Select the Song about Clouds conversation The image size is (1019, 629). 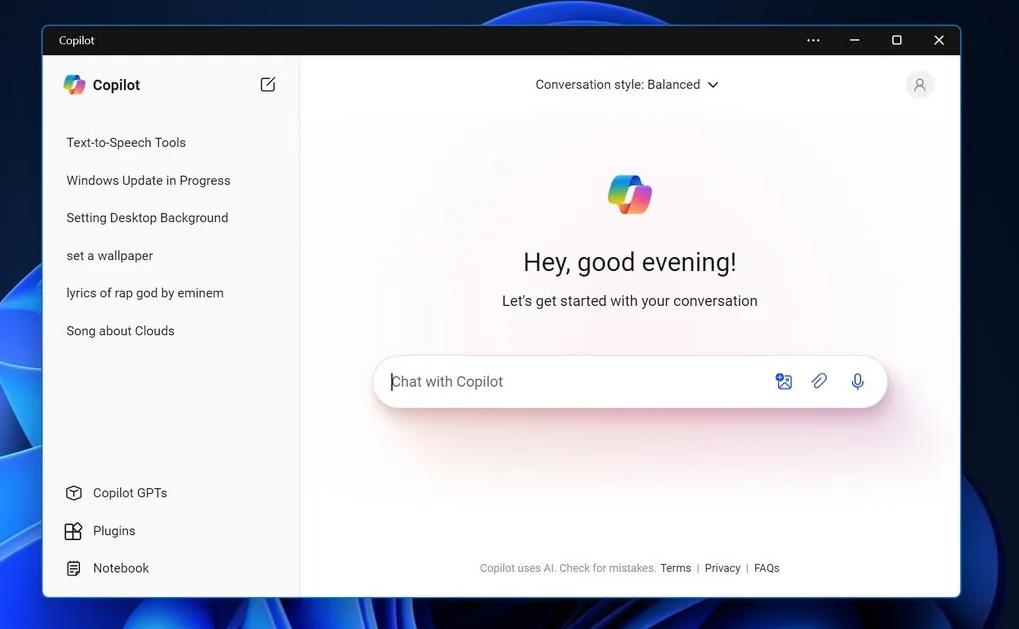(x=120, y=331)
